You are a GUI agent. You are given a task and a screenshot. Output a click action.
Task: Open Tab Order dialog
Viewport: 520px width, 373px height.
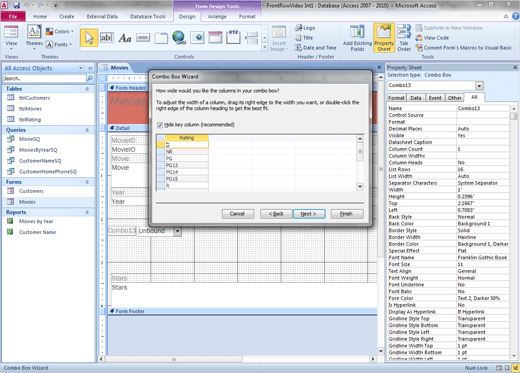point(404,38)
